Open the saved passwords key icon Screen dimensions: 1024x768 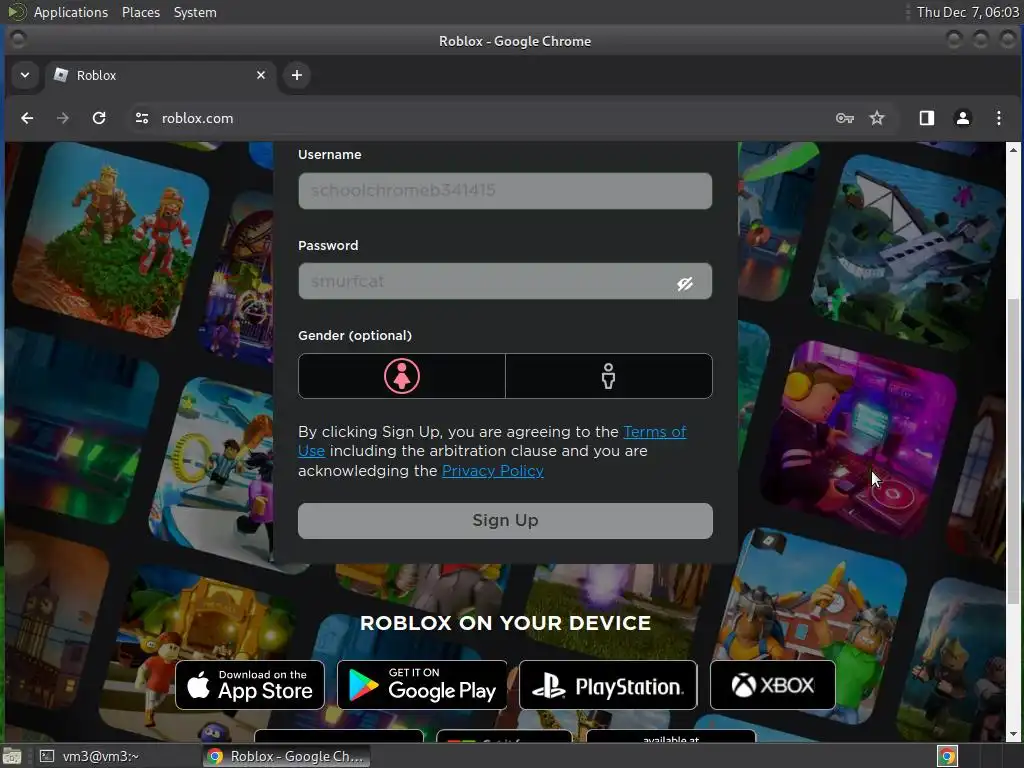[x=844, y=118]
